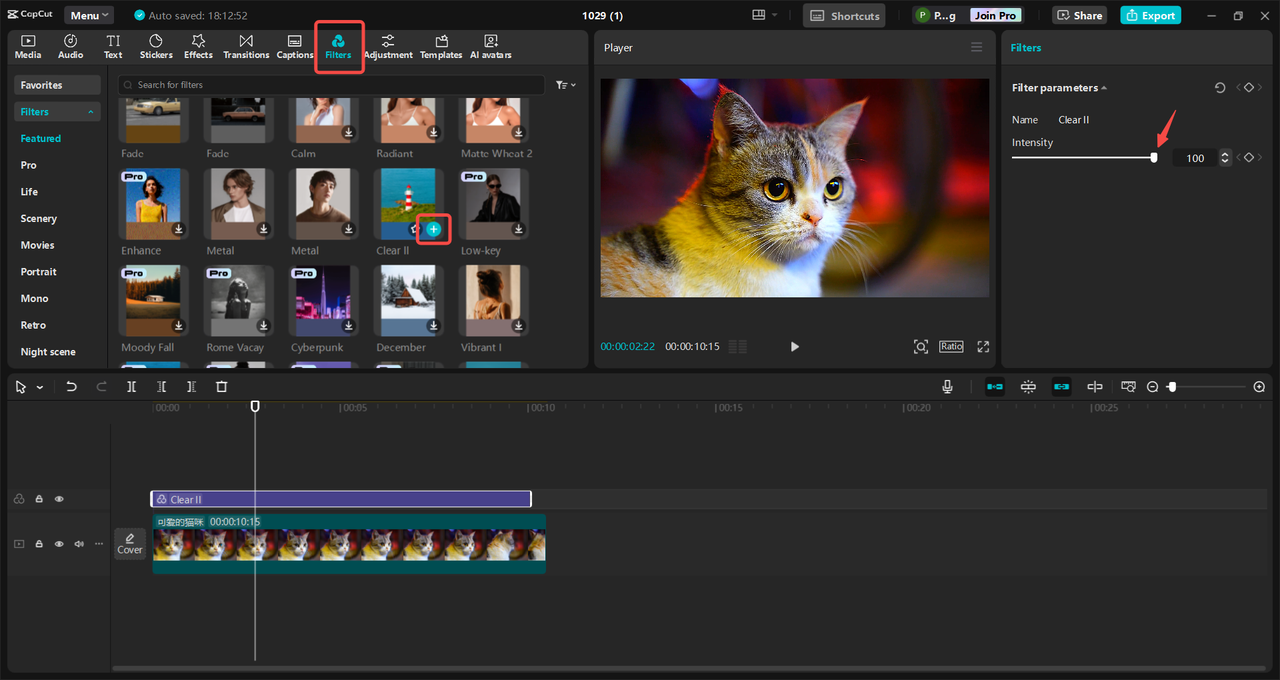
Task: Lock the main video track
Action: [39, 544]
